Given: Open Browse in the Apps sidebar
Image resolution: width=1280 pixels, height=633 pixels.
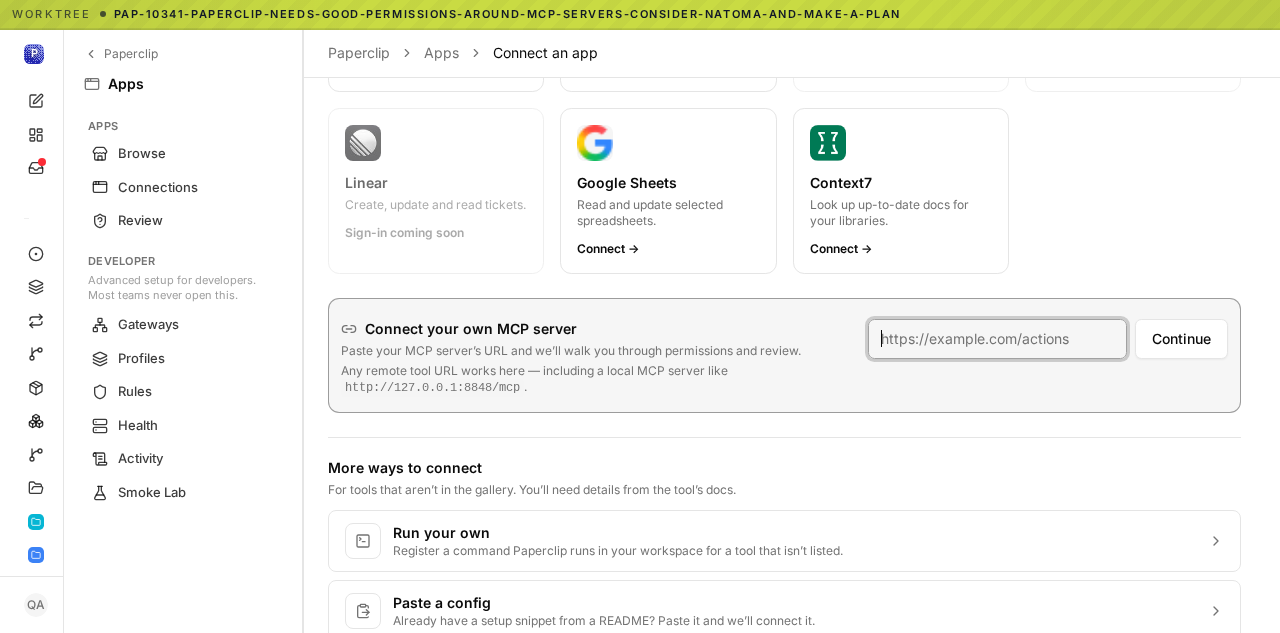Looking at the screenshot, I should coord(183,153).
